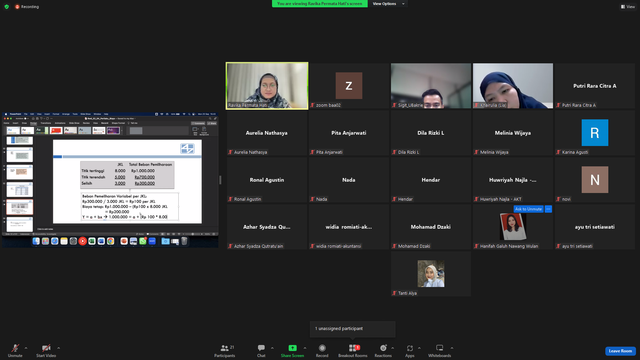
Task: Expand arrow next to Whiteboards
Action: pos(452,348)
